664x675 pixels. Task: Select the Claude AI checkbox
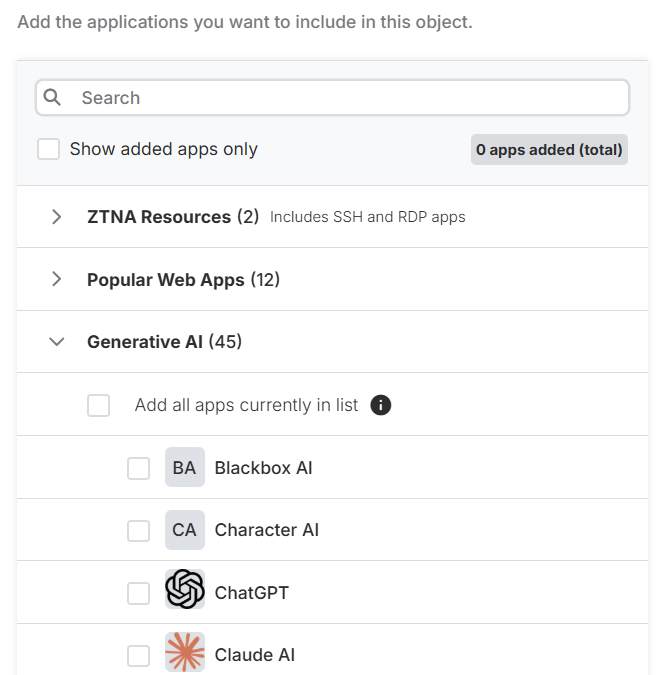pyautogui.click(x=139, y=656)
